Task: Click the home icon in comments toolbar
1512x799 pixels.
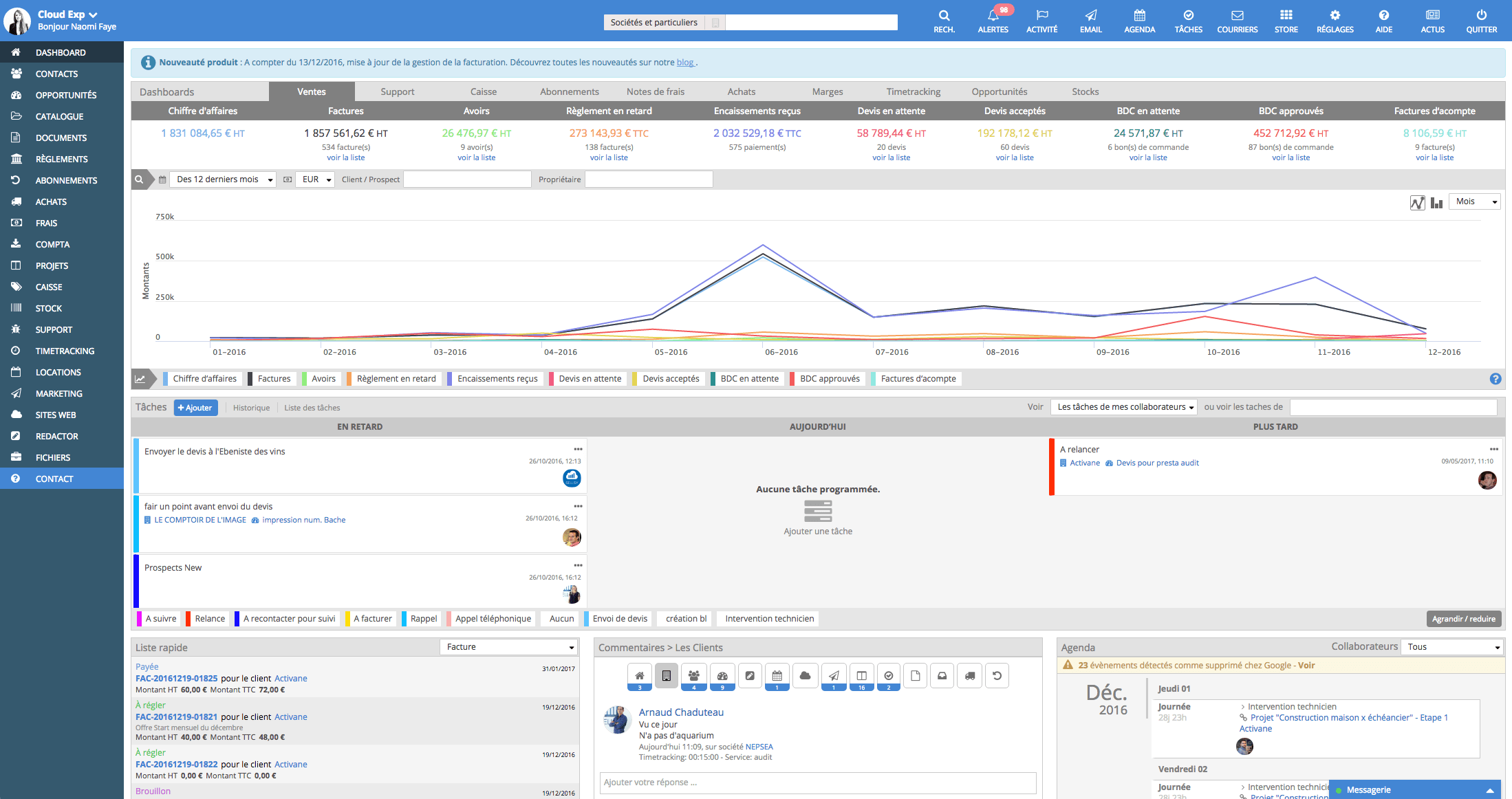Action: pyautogui.click(x=640, y=677)
